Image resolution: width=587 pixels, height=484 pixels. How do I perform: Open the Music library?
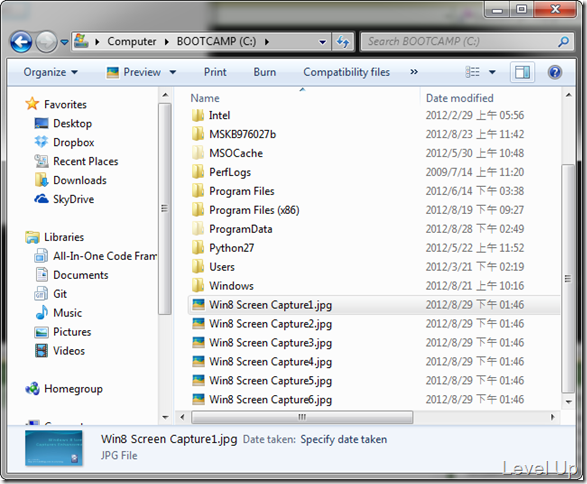(58, 313)
